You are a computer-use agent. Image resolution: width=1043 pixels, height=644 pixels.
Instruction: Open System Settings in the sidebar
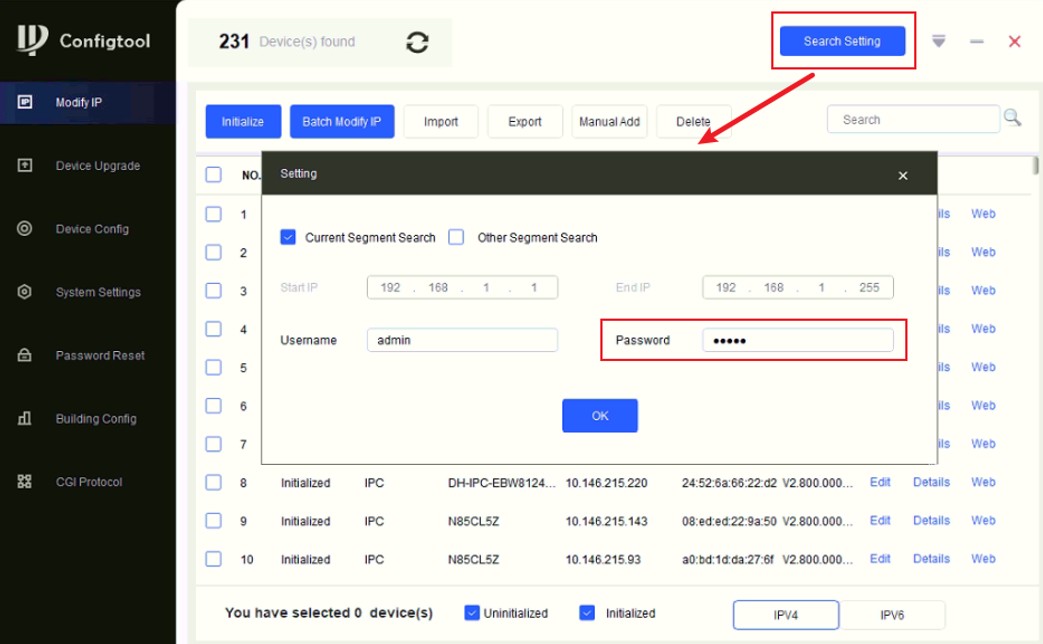98,292
